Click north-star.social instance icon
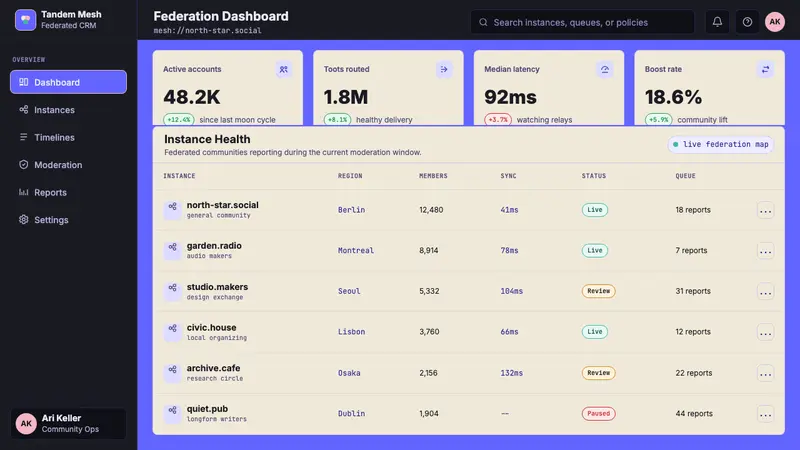The image size is (800, 450). tap(172, 209)
